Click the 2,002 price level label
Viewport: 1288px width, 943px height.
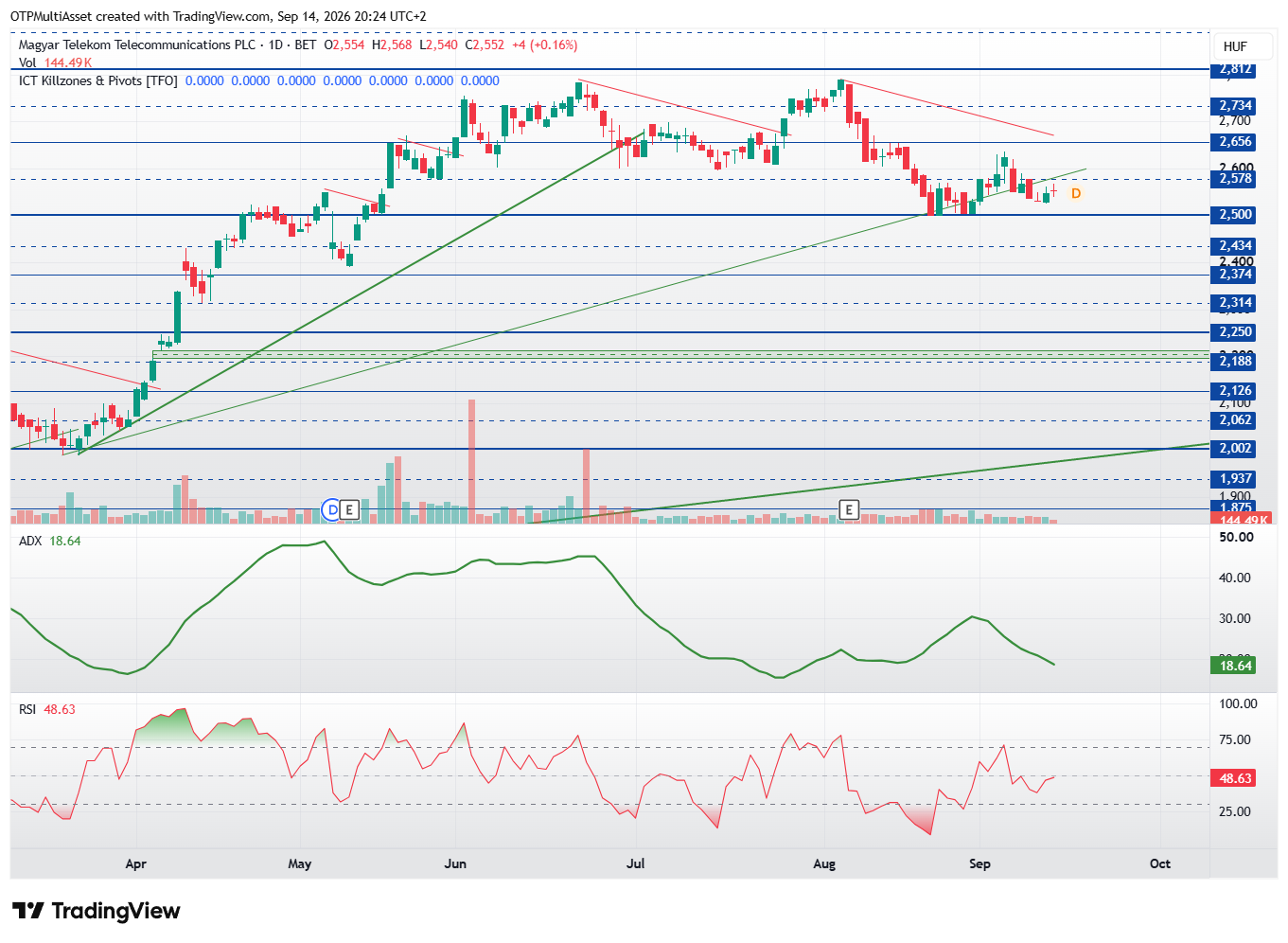click(1235, 449)
